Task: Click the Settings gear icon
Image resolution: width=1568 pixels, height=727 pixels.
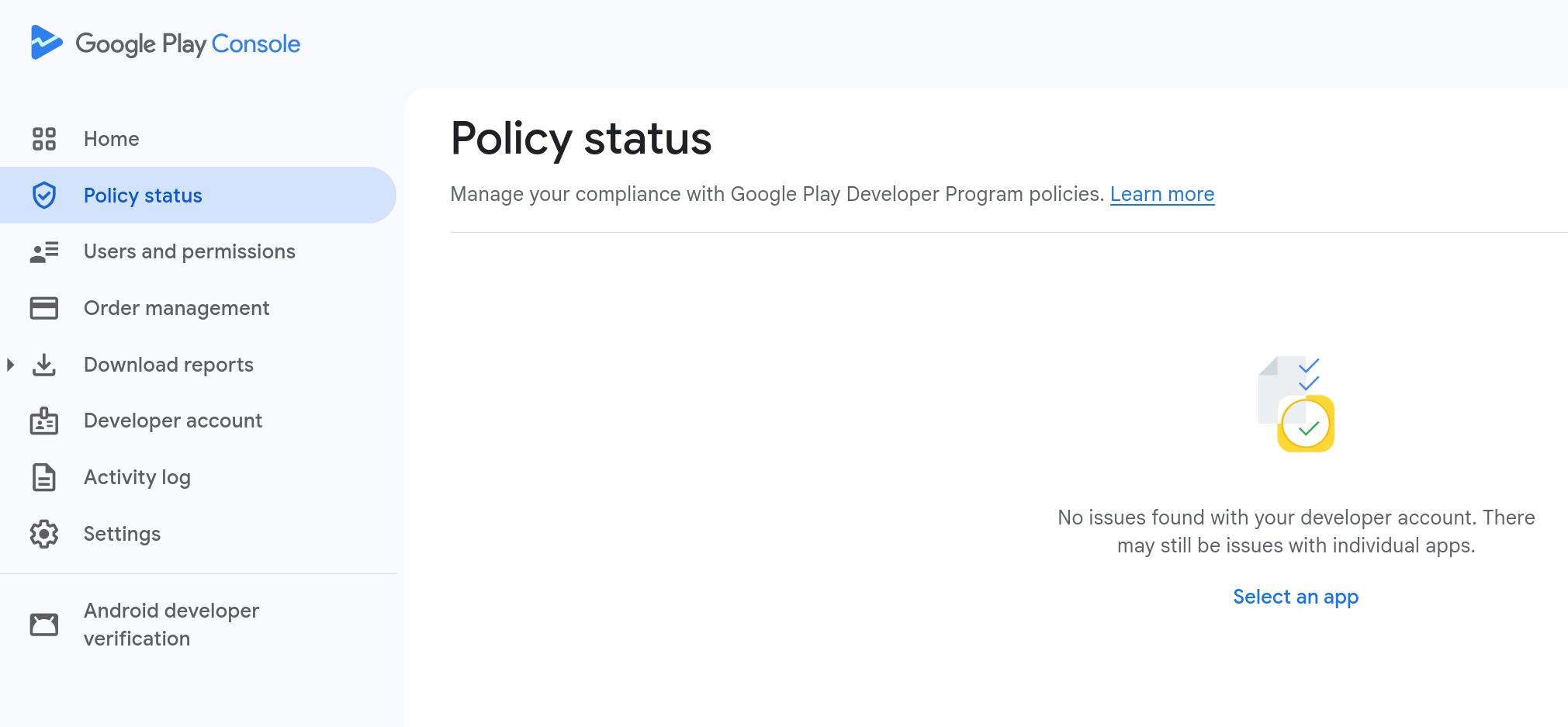Action: tap(44, 534)
